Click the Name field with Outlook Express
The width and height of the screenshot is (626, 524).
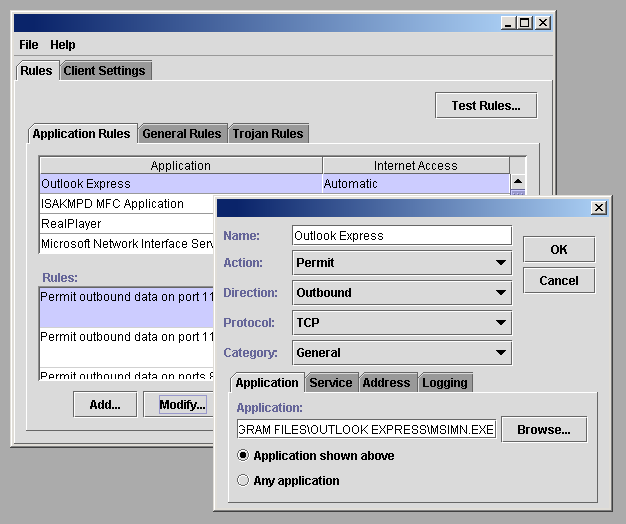[x=402, y=235]
